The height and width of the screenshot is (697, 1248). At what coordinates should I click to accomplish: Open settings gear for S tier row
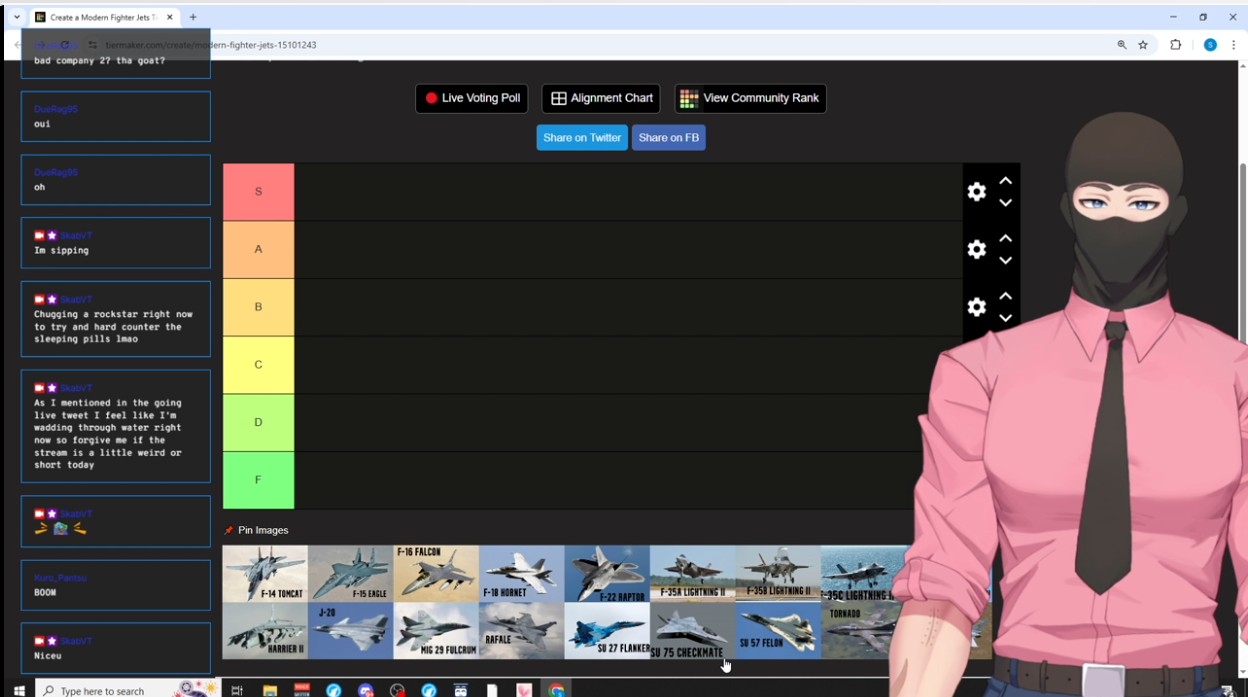point(976,192)
